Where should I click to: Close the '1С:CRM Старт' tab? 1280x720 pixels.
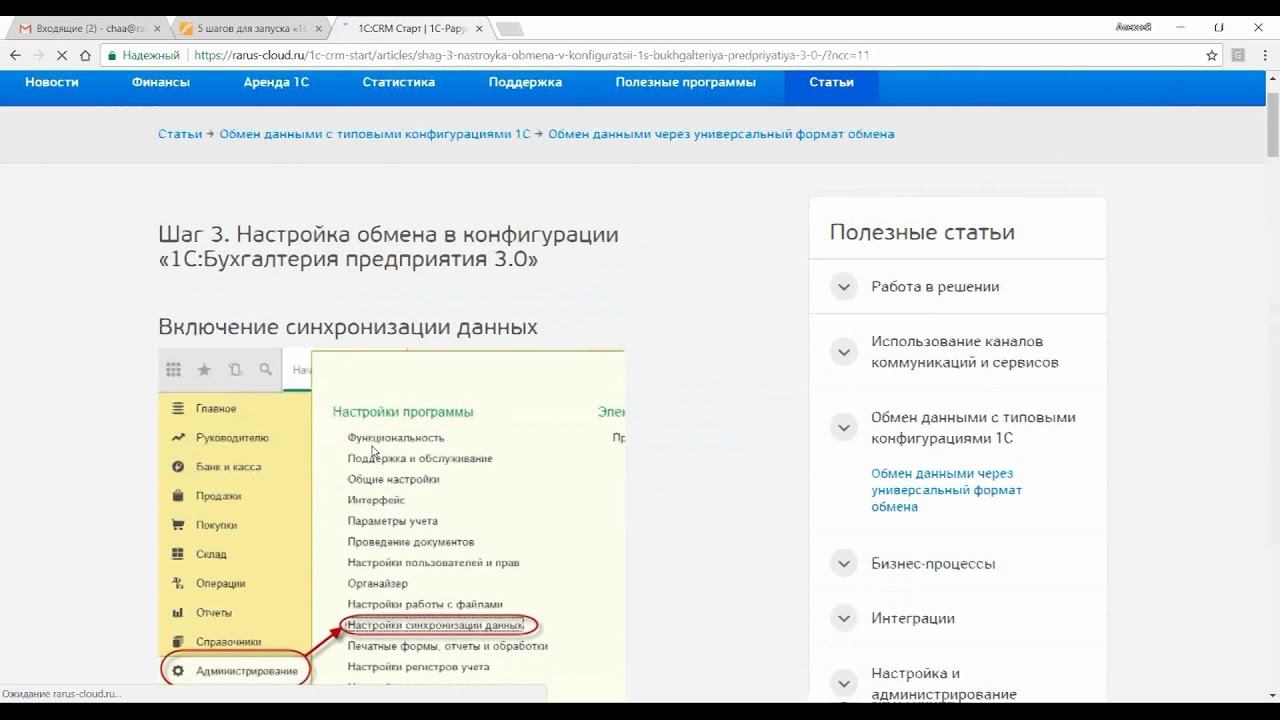pos(479,29)
